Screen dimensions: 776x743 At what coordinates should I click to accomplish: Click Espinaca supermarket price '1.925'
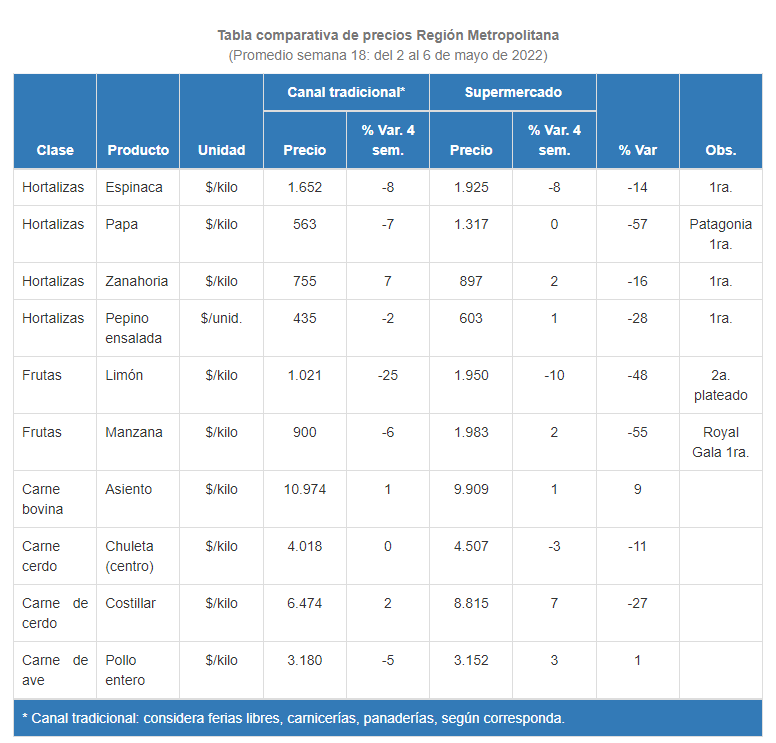pyautogui.click(x=471, y=187)
